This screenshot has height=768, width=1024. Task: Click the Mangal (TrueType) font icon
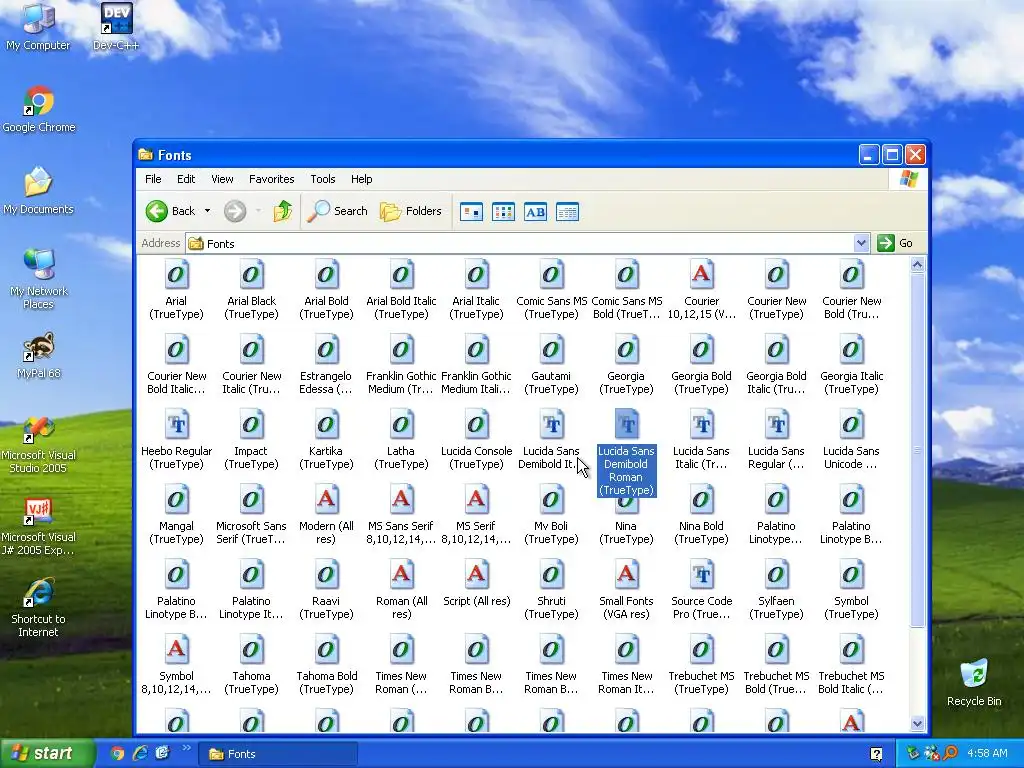176,500
